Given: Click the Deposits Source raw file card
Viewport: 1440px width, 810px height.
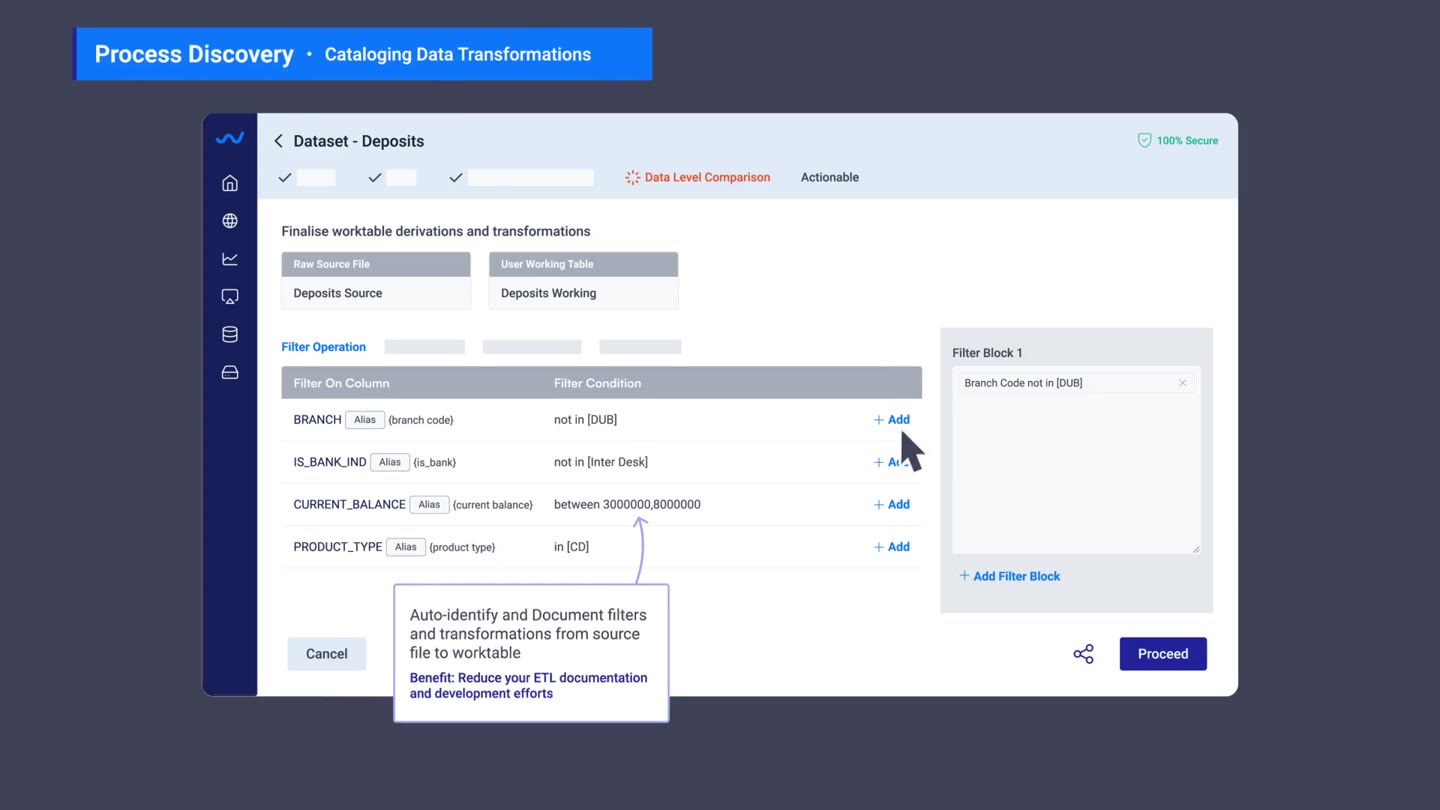Looking at the screenshot, I should (376, 281).
